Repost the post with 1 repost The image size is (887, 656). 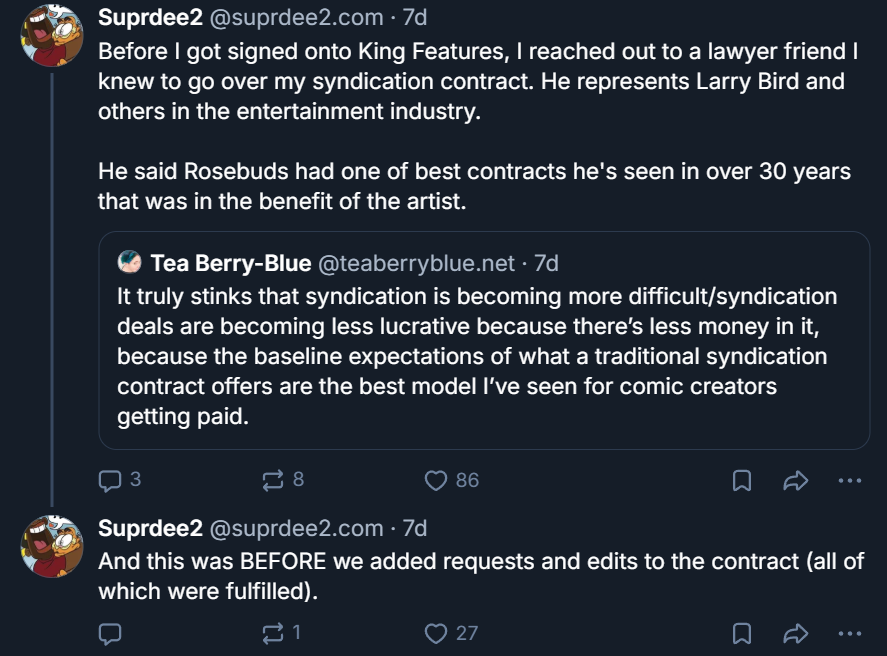tap(272, 633)
